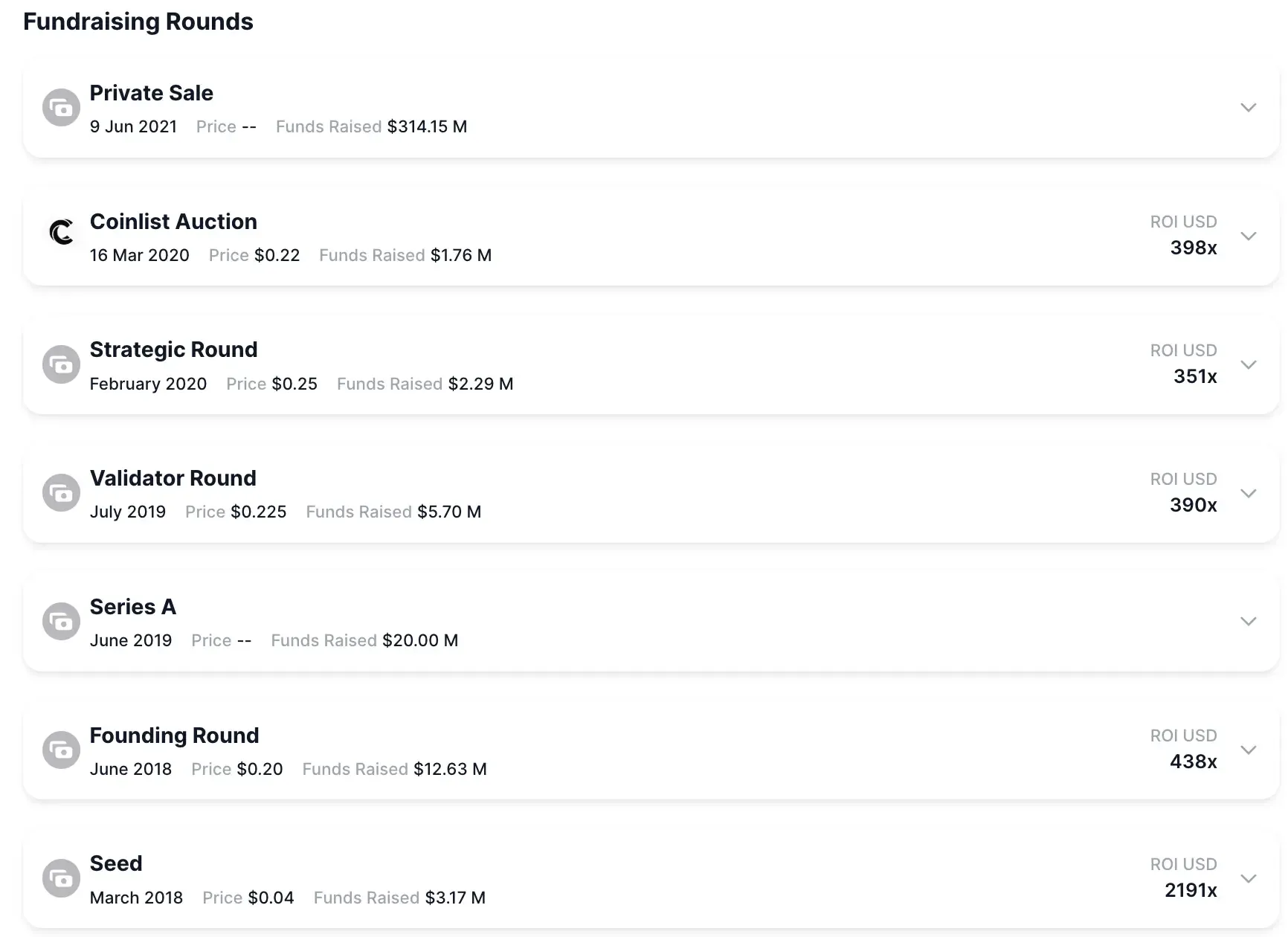Open the Seed round title
This screenshot has width=1288, height=937.
click(x=116, y=863)
